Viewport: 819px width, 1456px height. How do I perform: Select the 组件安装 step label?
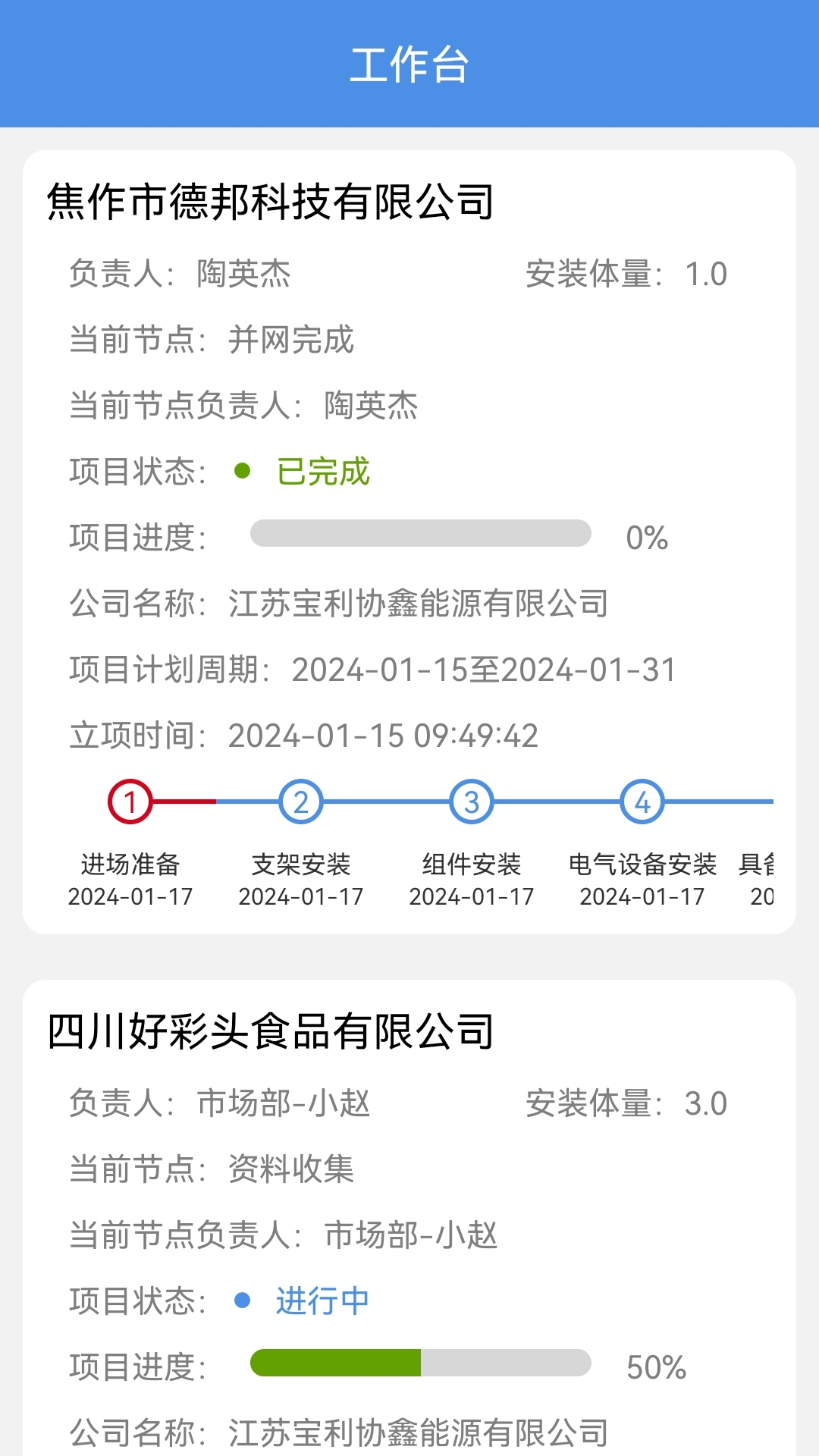click(472, 864)
